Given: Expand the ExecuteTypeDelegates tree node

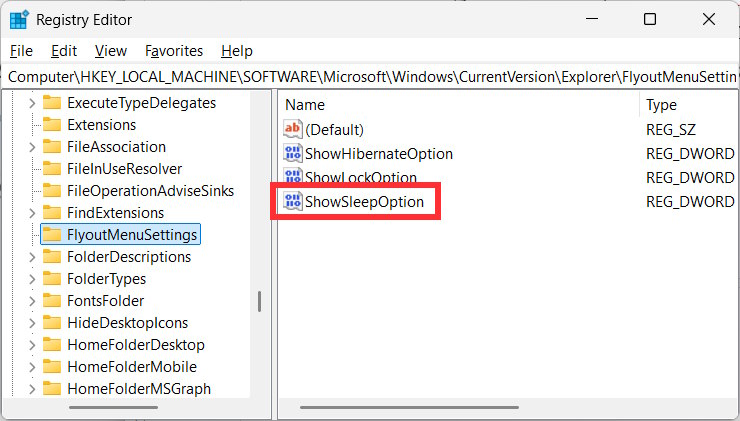Looking at the screenshot, I should (x=32, y=103).
